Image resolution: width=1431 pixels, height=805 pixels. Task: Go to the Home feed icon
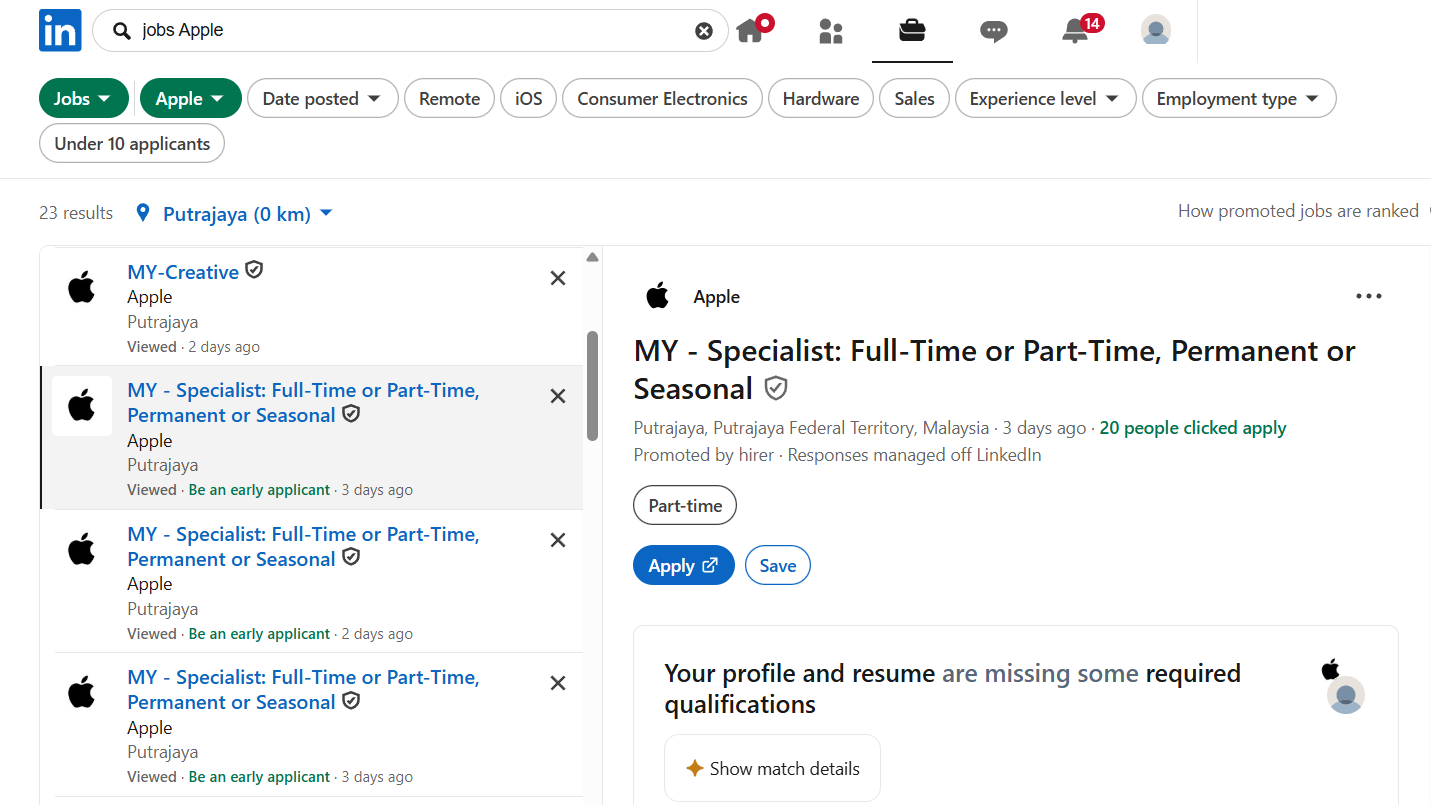click(x=751, y=31)
